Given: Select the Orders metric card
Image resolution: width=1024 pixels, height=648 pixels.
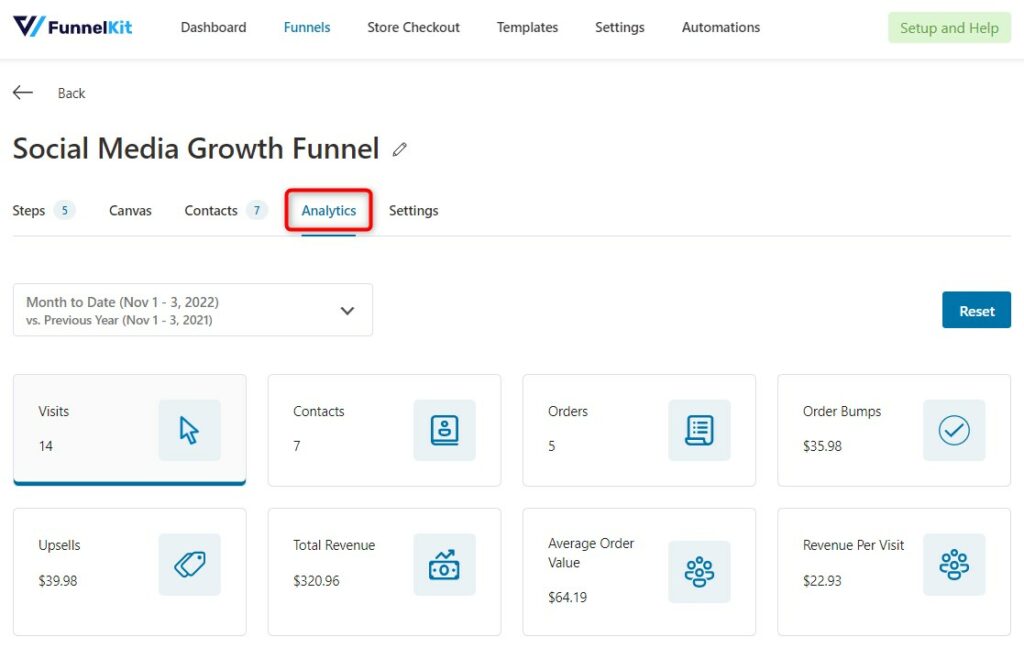Looking at the screenshot, I should (x=639, y=430).
